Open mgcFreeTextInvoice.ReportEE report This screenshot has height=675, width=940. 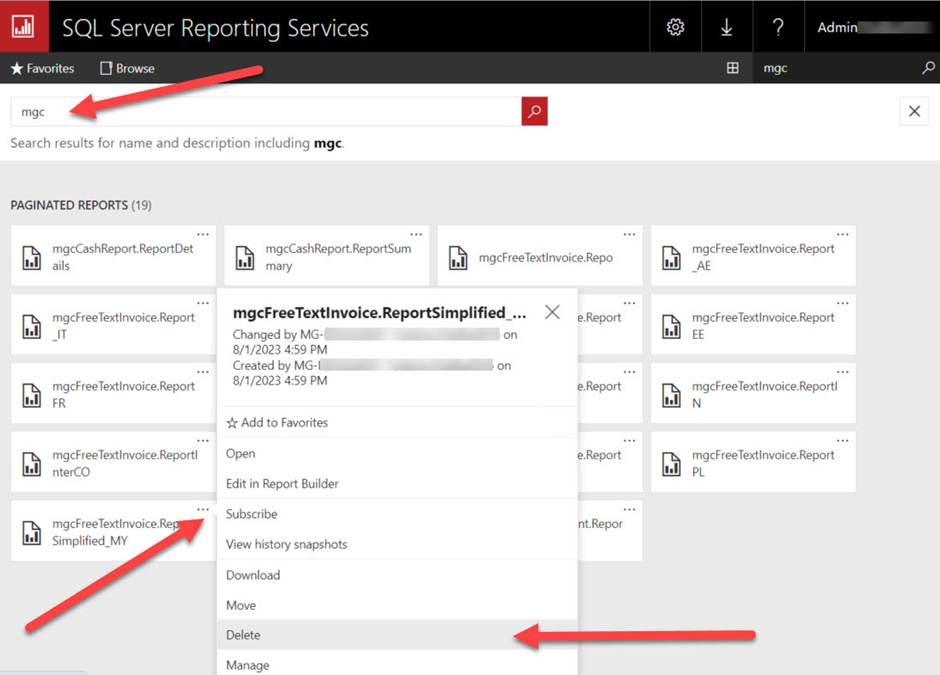point(753,324)
